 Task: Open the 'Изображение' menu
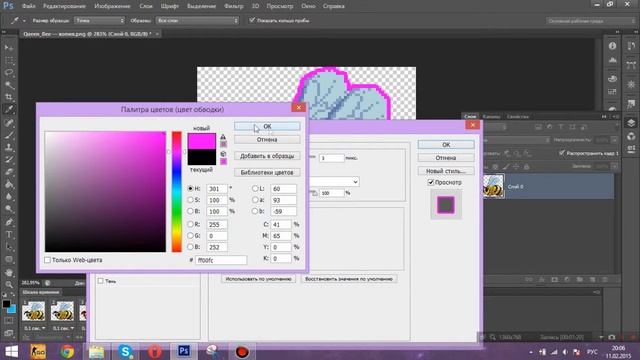(112, 6)
